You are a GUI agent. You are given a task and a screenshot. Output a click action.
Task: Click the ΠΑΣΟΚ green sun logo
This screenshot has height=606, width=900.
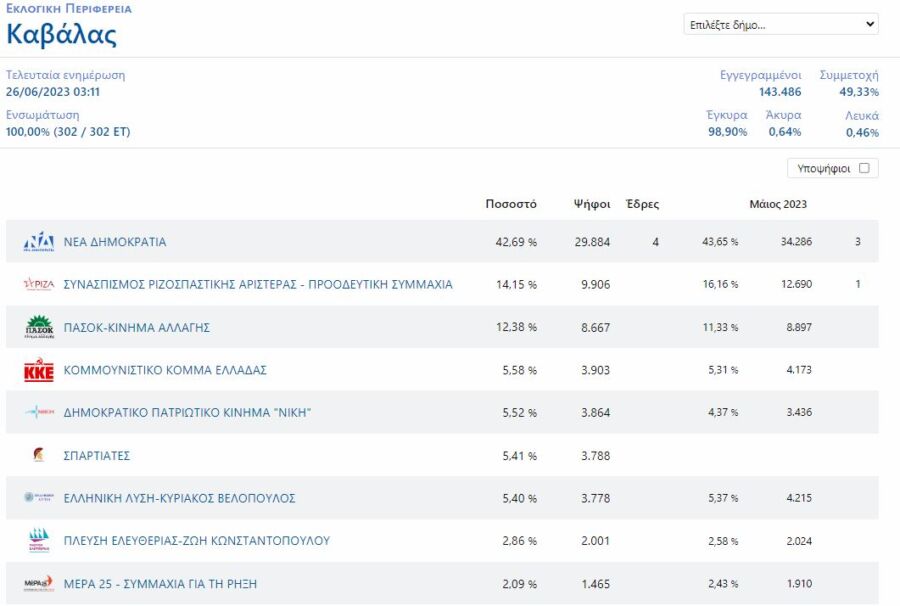(x=38, y=327)
